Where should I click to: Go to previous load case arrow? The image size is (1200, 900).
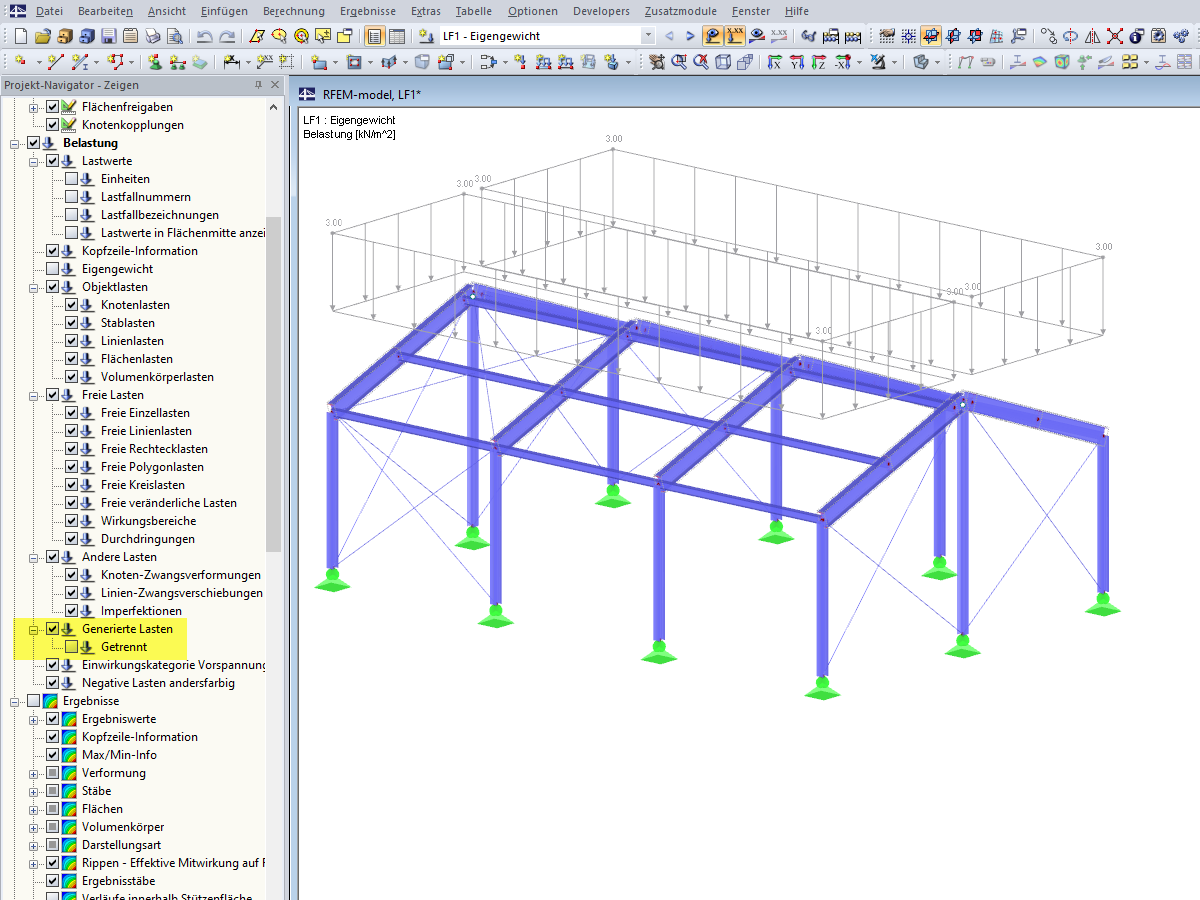pos(670,36)
